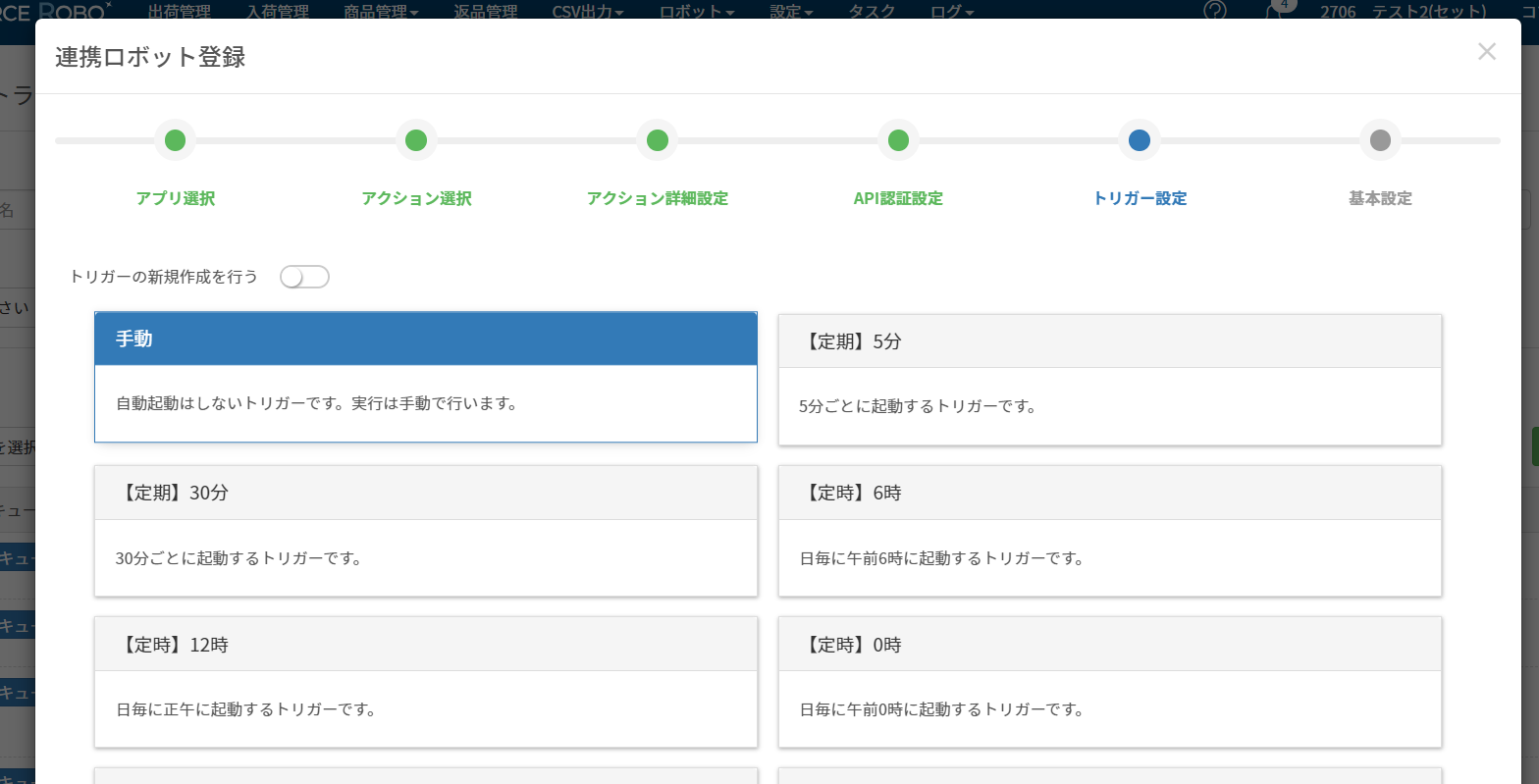The height and width of the screenshot is (784, 1539).
Task: Open the 出荷管理 menu
Action: point(180,12)
